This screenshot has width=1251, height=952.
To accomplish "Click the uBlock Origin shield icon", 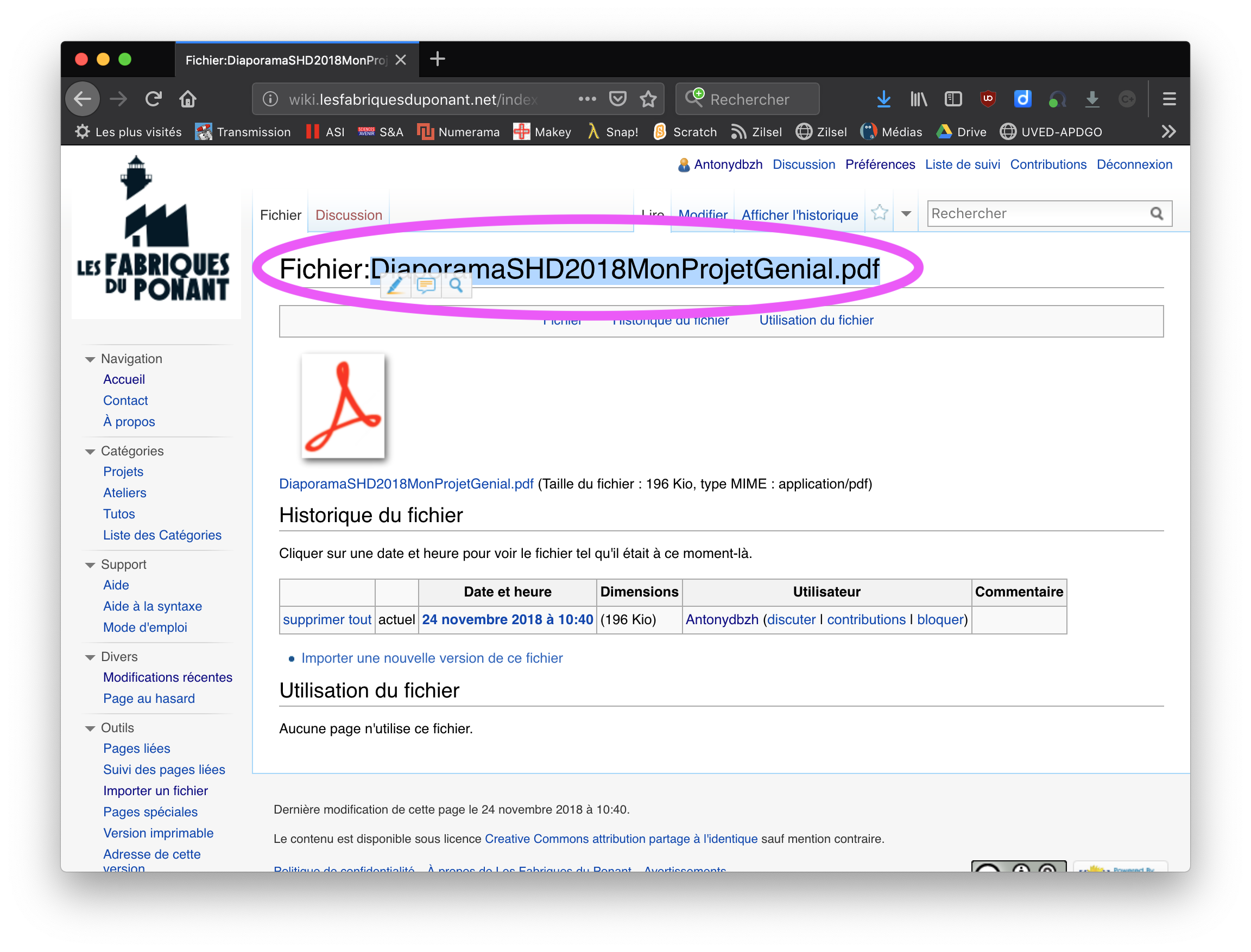I will click(988, 99).
